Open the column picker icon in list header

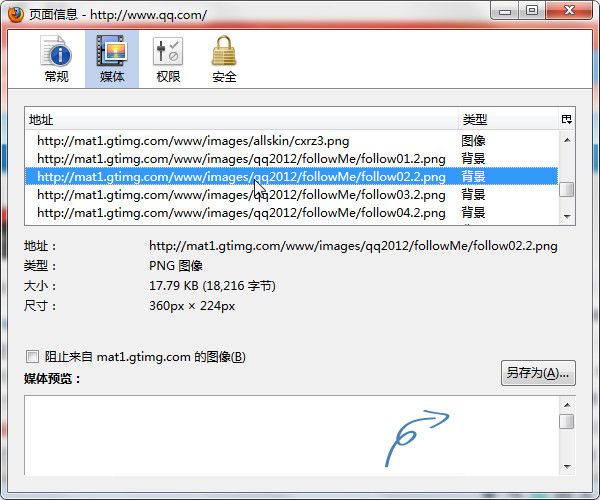(x=567, y=119)
